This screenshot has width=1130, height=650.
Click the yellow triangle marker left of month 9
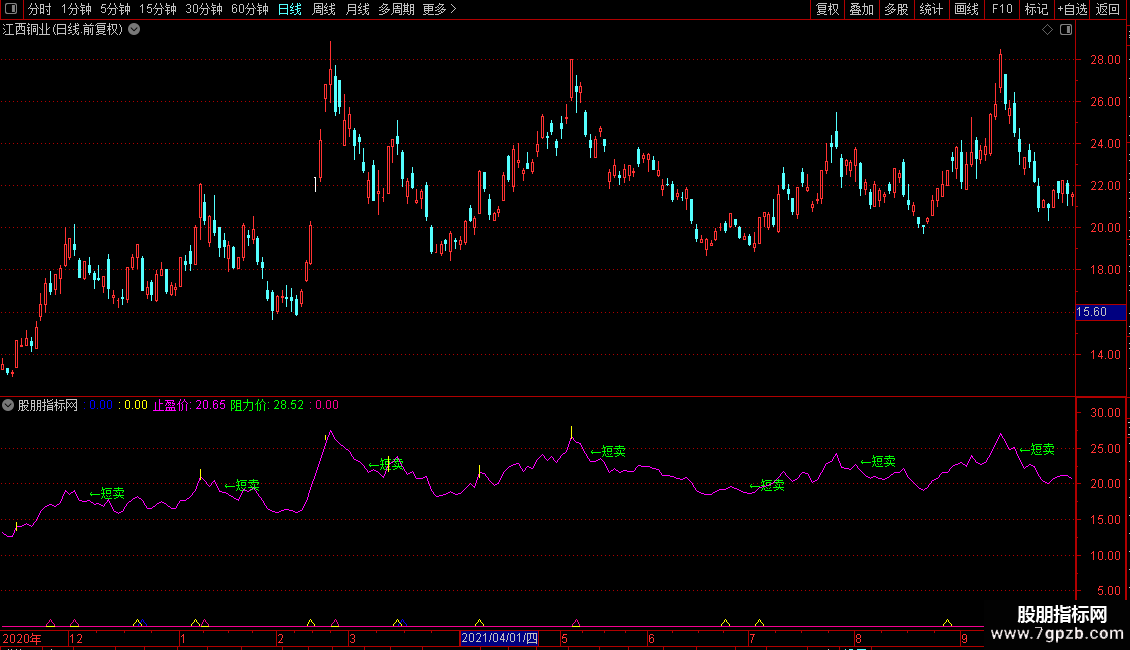(947, 623)
